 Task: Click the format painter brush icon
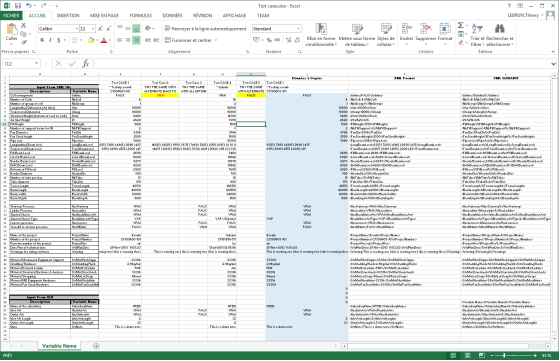[x=24, y=42]
